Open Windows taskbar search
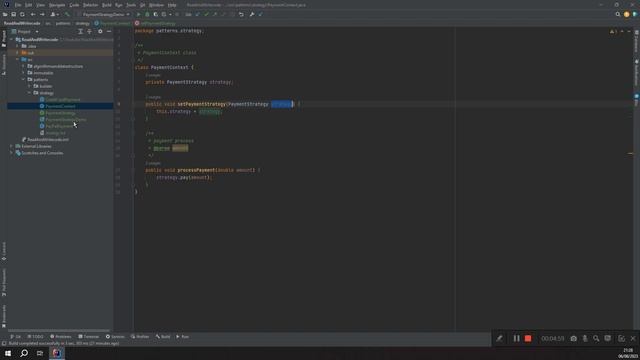The image size is (640, 360). pyautogui.click(x=24, y=353)
